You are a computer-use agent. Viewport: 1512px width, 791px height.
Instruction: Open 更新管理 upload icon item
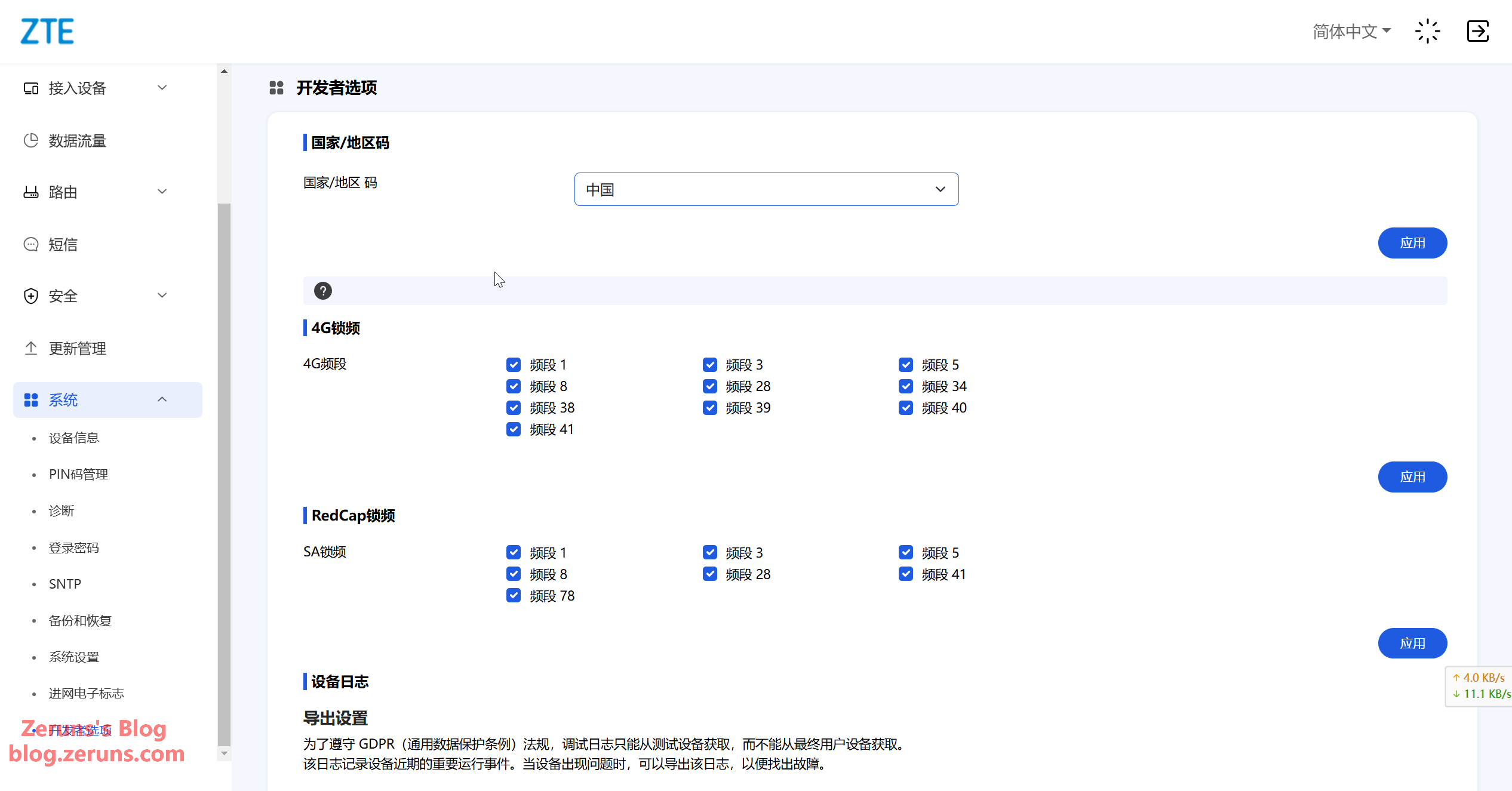pos(31,348)
